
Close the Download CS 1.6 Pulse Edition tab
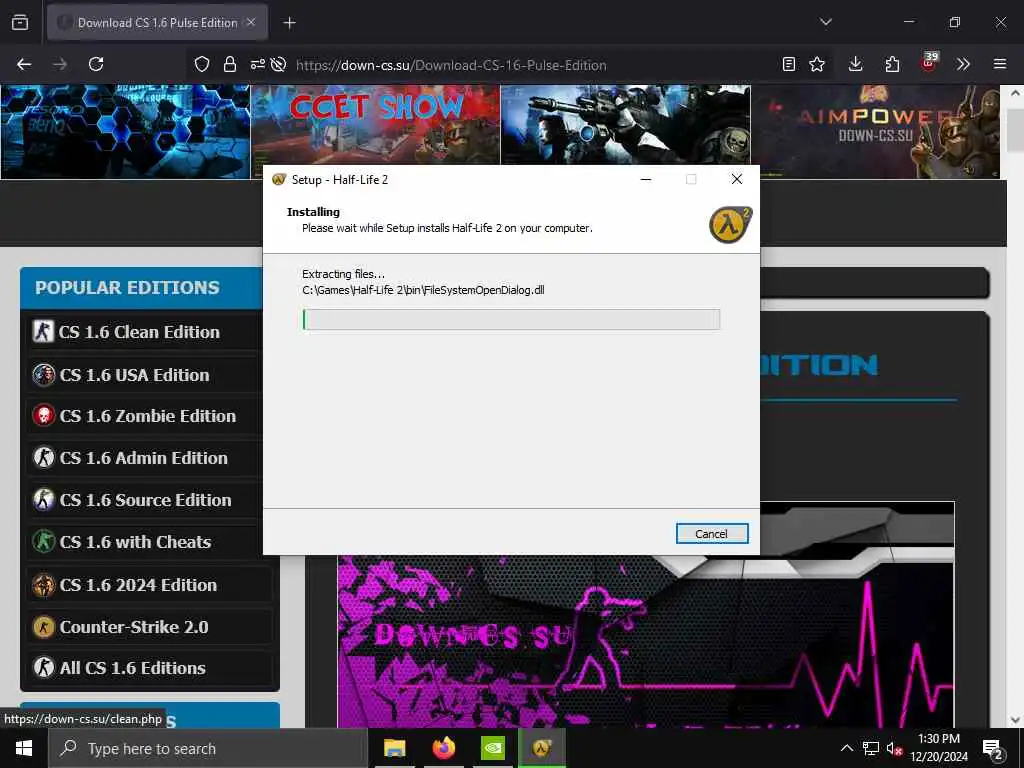coord(251,22)
